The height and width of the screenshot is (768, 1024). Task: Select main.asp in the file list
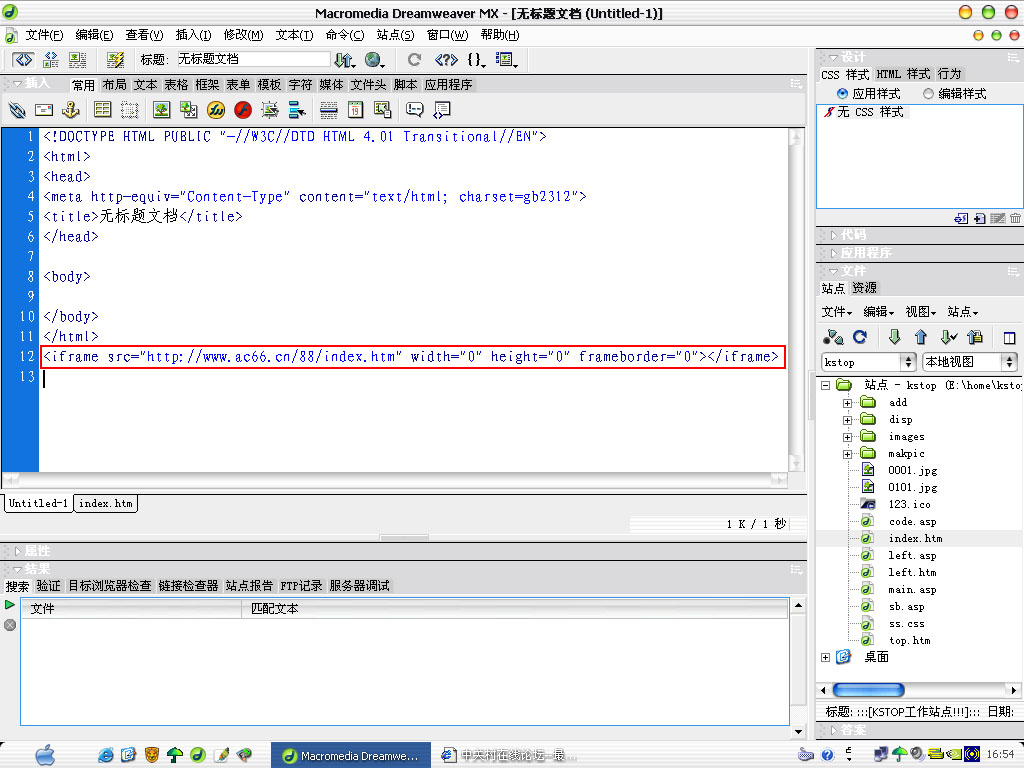pyautogui.click(x=912, y=590)
